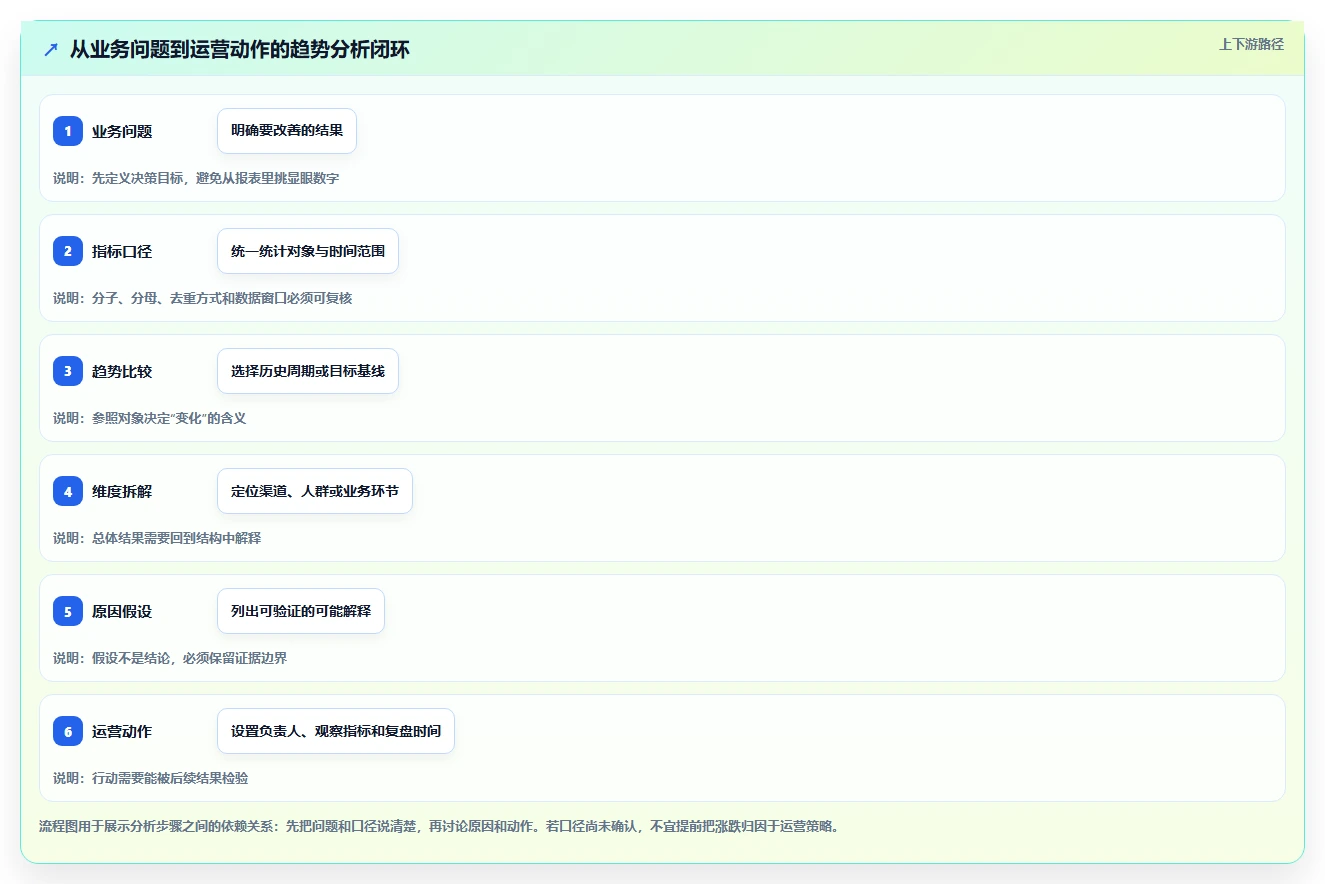This screenshot has width=1325, height=884.
Task: Select the 定位渠道、人群或业务环节 chip
Action: pyautogui.click(x=315, y=491)
